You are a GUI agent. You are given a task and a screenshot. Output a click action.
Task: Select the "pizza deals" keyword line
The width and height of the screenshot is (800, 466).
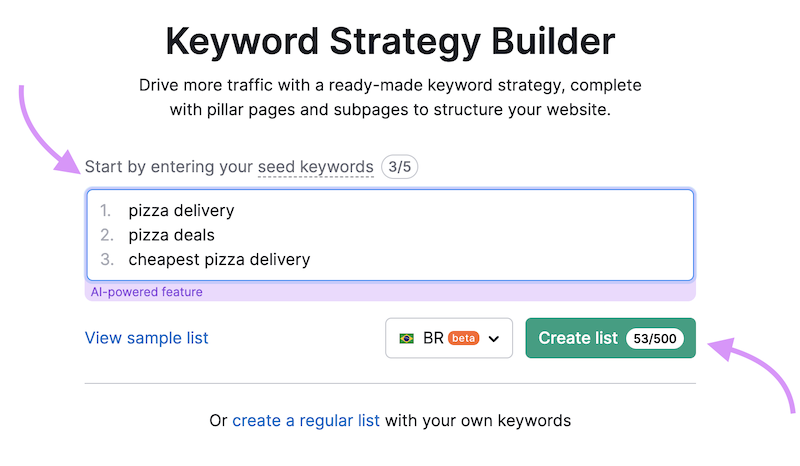tap(171, 235)
